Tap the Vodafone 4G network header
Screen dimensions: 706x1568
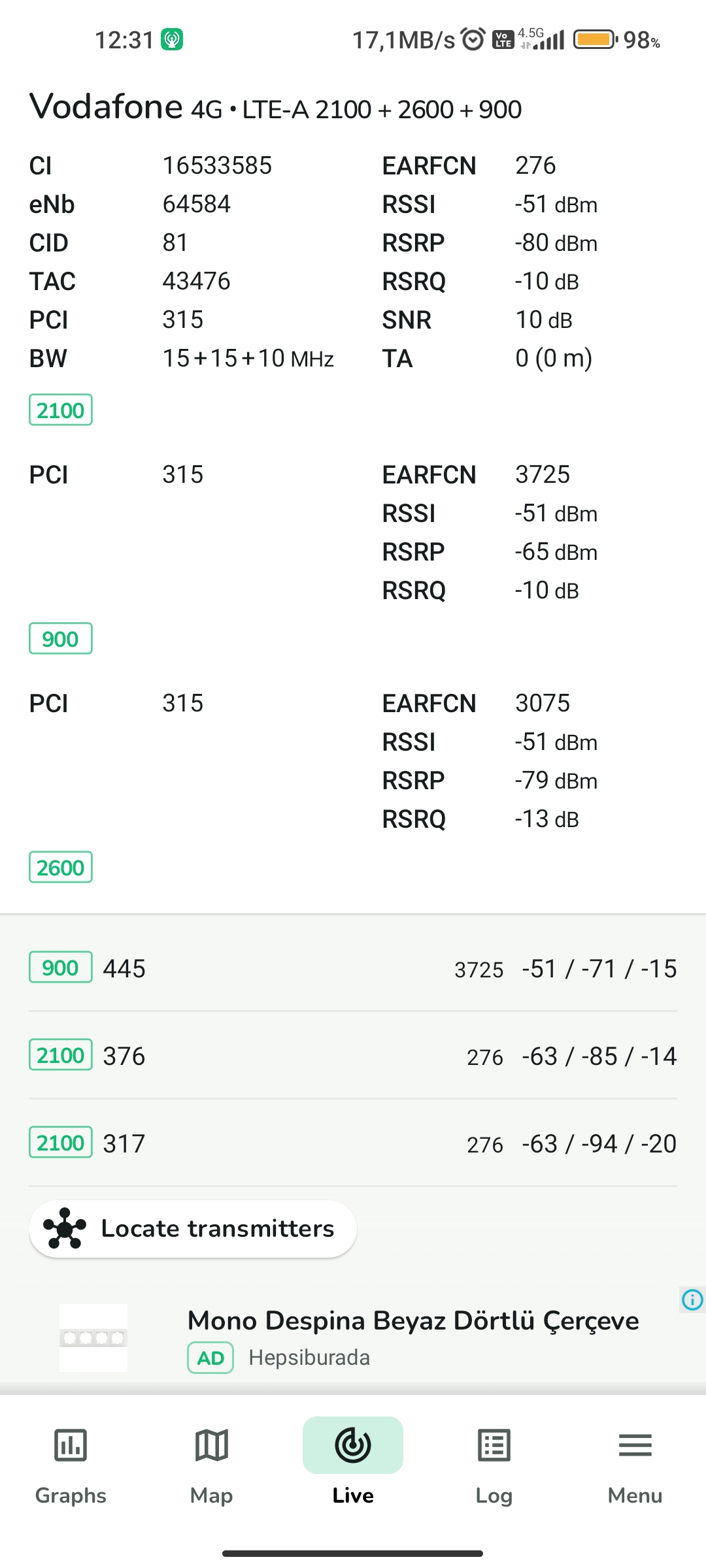pyautogui.click(x=275, y=107)
